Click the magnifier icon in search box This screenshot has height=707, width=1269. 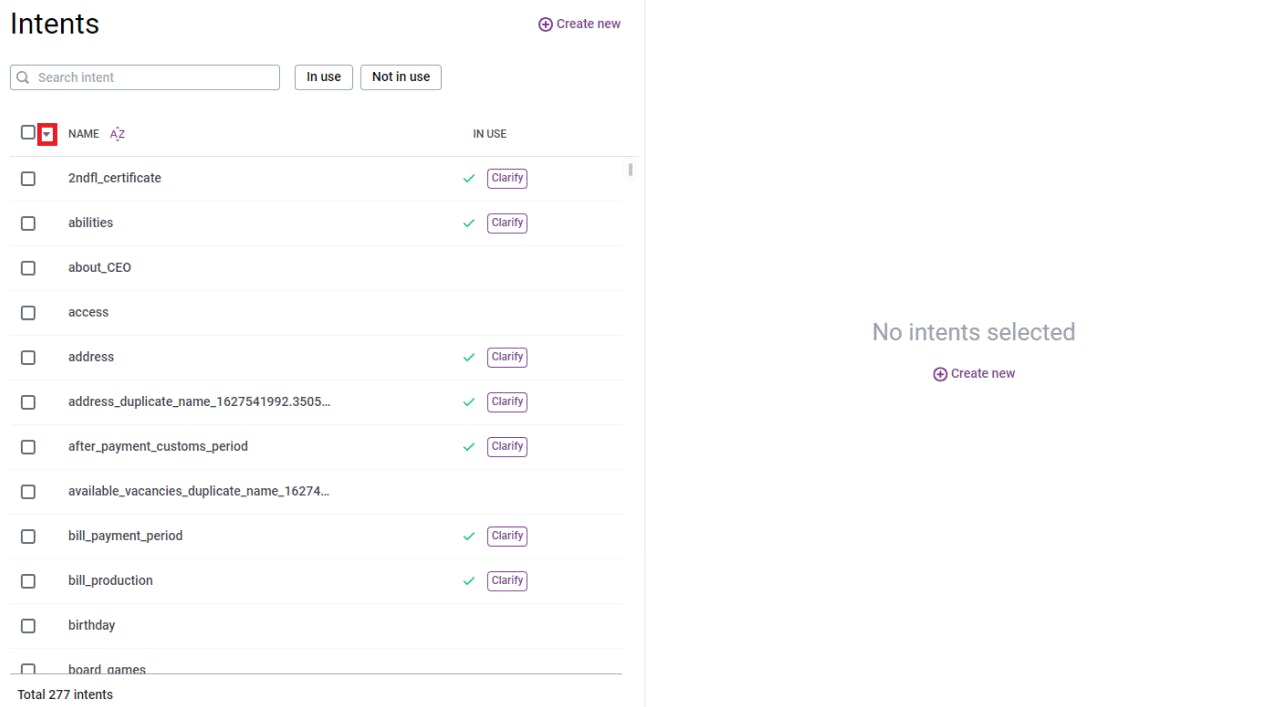[x=23, y=77]
